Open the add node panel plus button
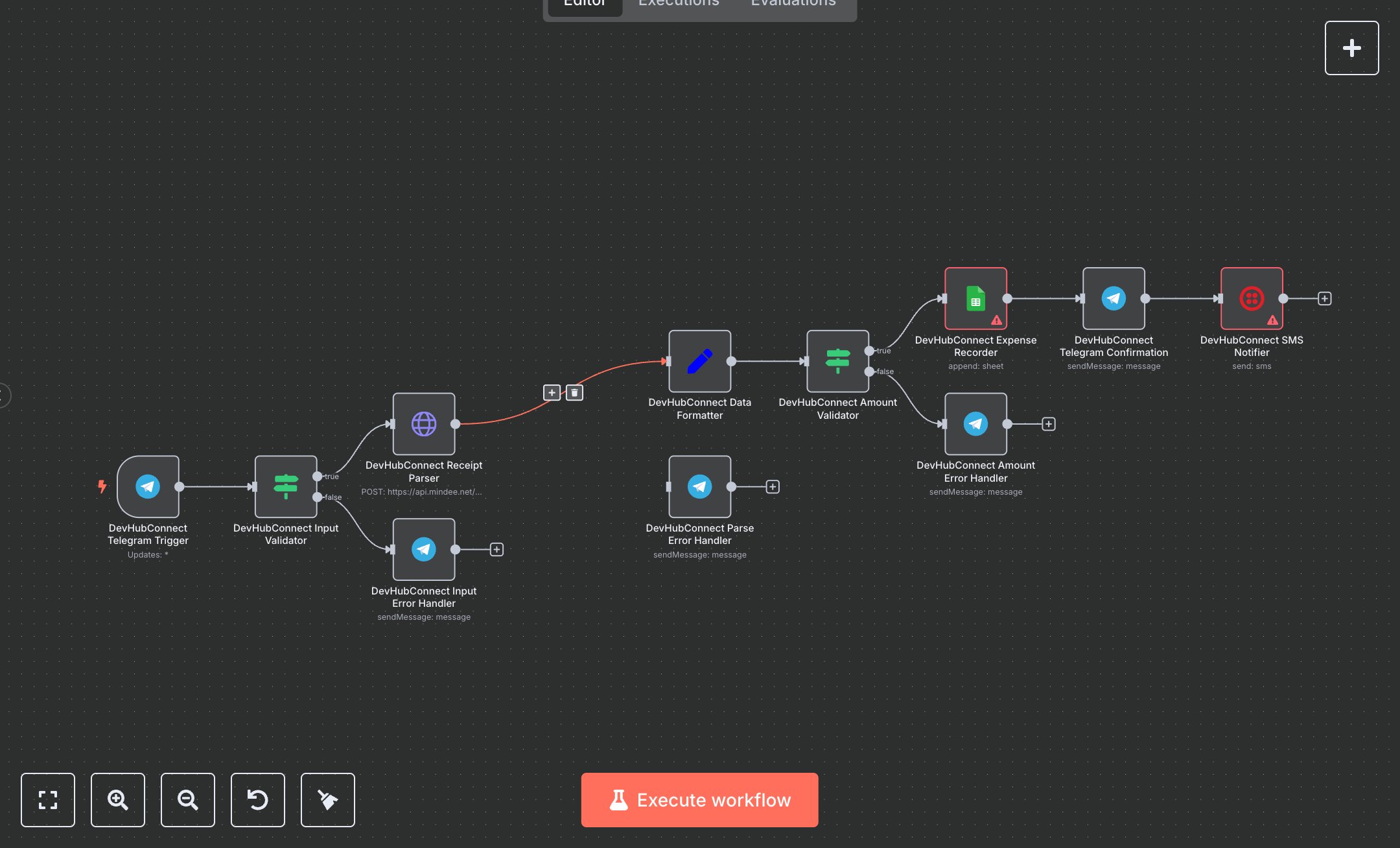Viewport: 1400px width, 848px height. pyautogui.click(x=1351, y=48)
